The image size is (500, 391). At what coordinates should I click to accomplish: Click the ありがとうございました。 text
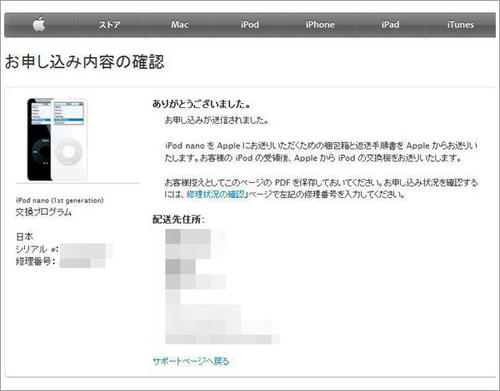(202, 104)
